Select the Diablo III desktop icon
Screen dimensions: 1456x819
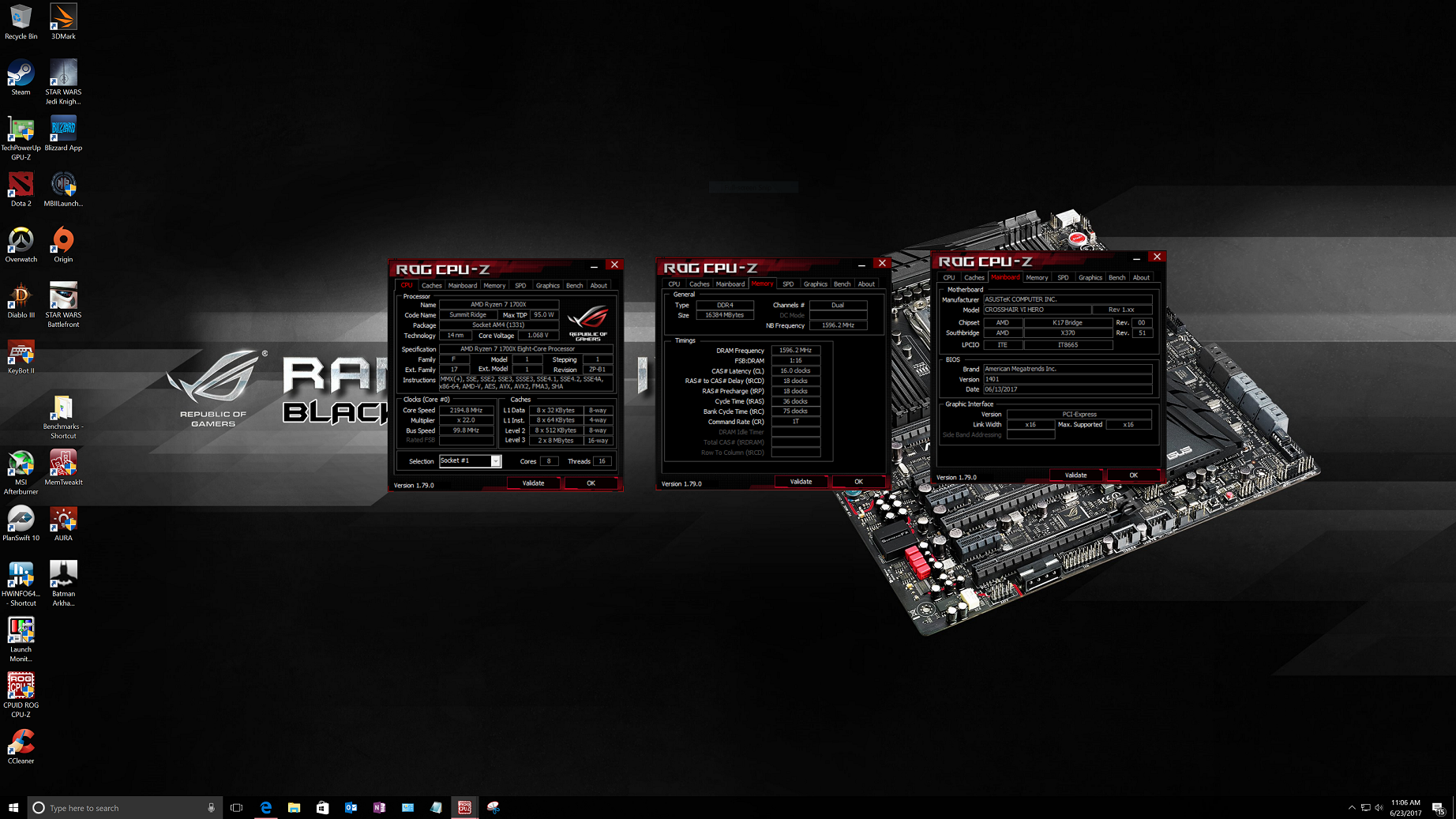[x=21, y=301]
